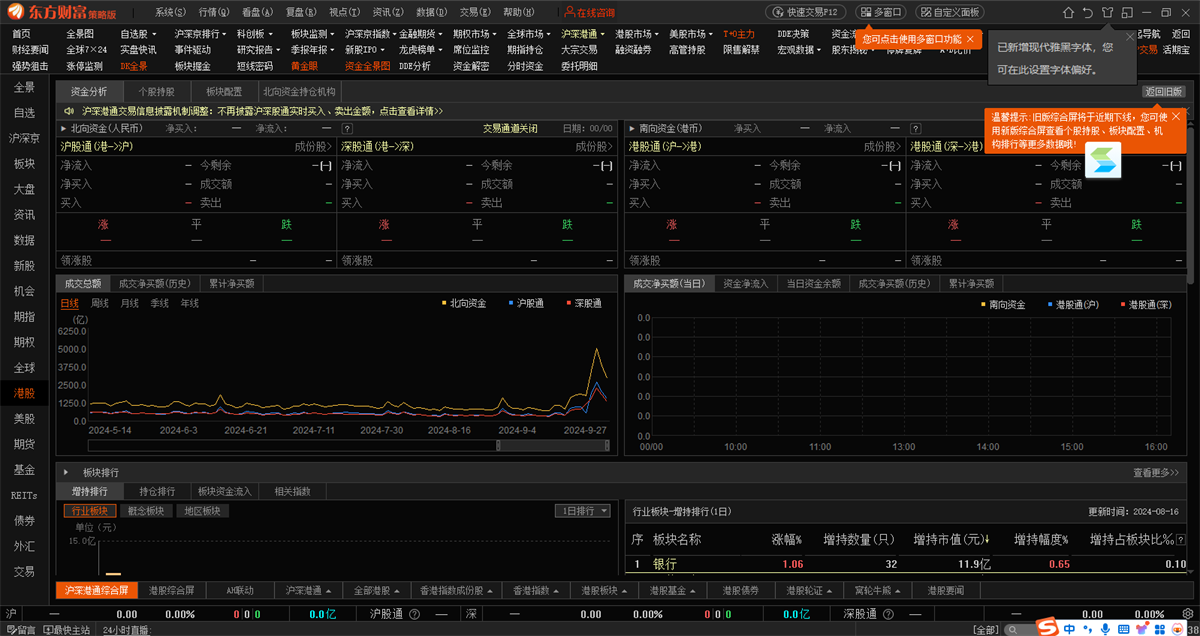Select 周线 weekly chart period
This screenshot has width=1200, height=636.
click(x=100, y=303)
